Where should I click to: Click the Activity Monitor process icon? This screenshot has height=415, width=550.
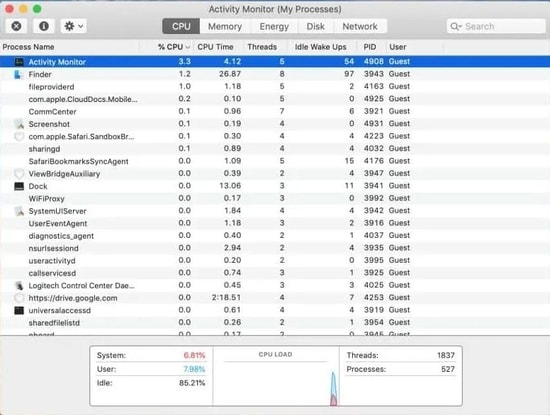click(19, 62)
